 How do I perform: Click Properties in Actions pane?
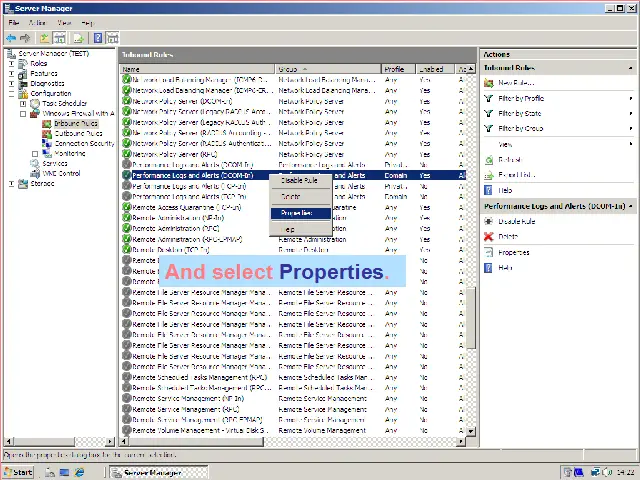[x=513, y=253]
